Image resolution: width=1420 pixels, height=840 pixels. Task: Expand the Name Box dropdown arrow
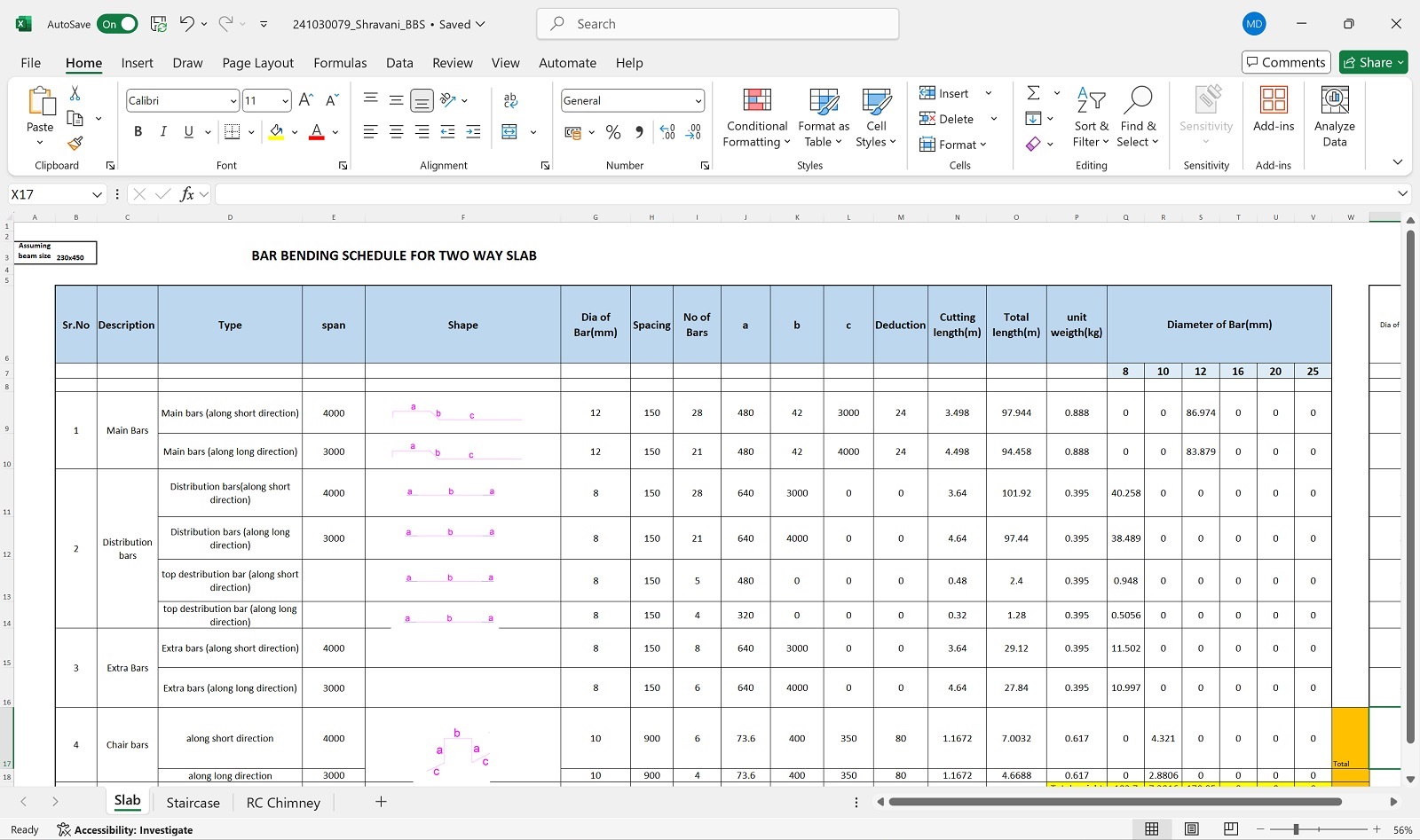[x=97, y=194]
